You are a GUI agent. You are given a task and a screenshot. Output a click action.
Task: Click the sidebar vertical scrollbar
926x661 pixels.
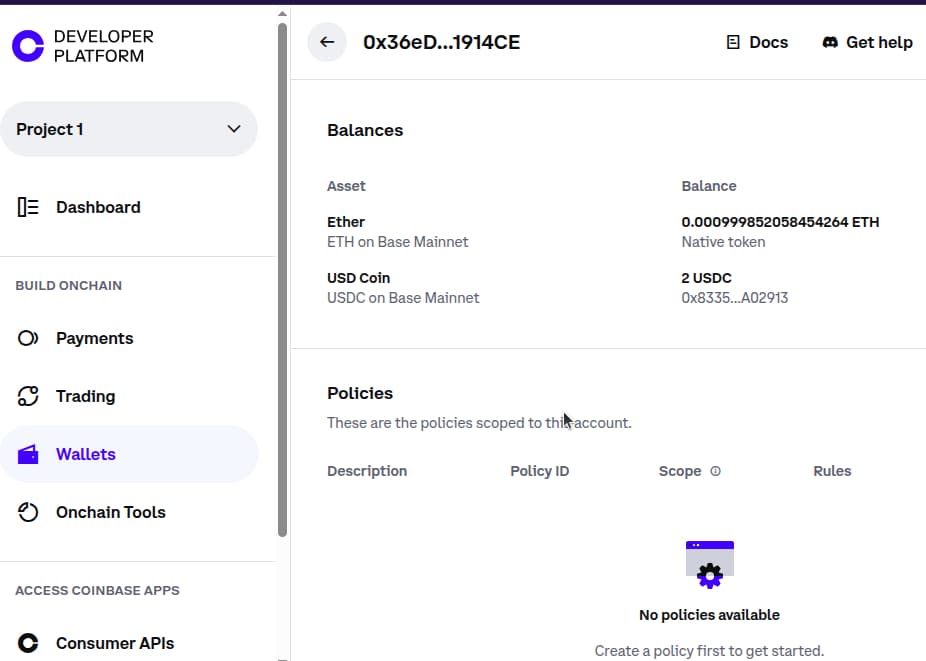[282, 280]
